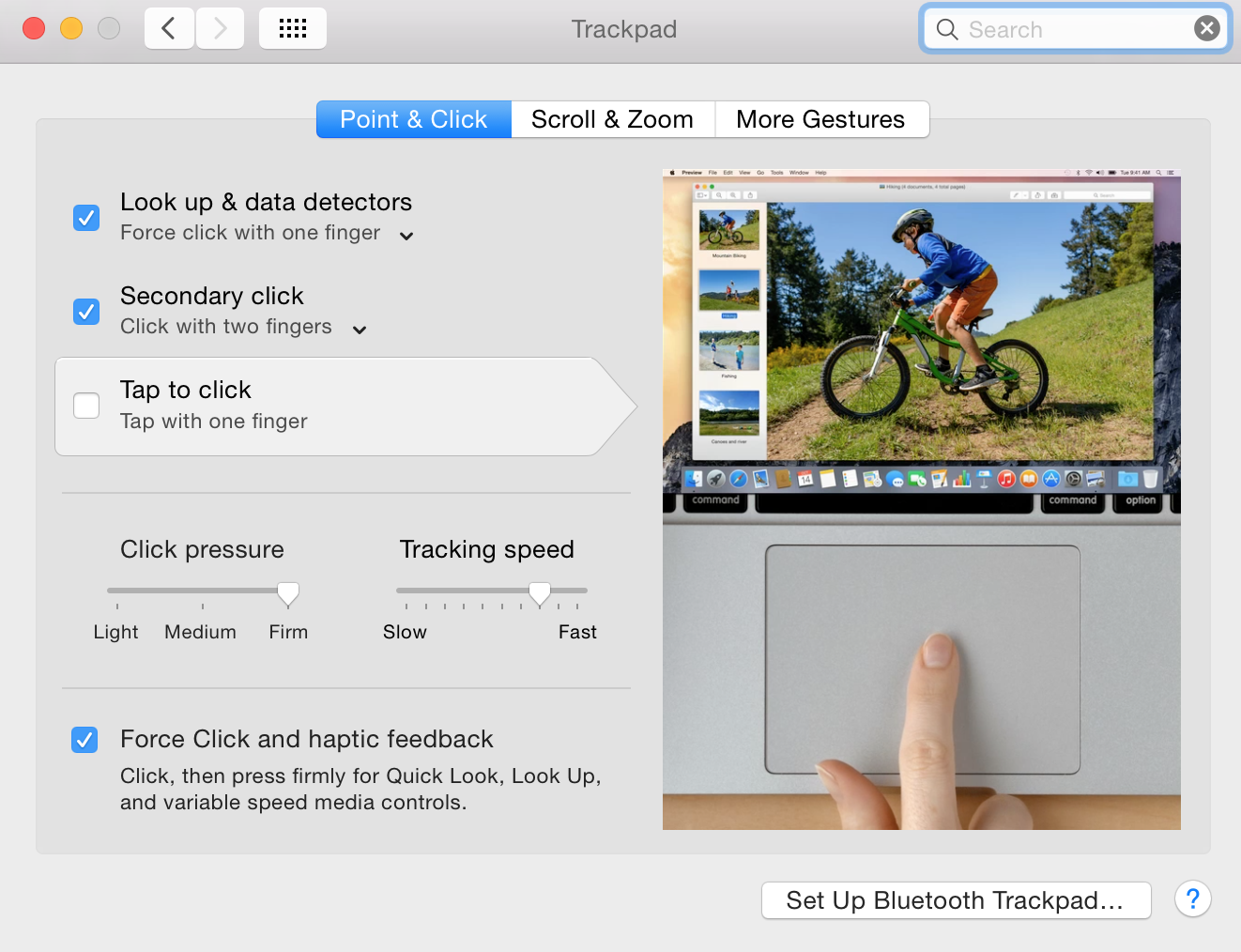The image size is (1241, 952).
Task: Expand Click with two fingers dropdown
Action: (x=243, y=327)
